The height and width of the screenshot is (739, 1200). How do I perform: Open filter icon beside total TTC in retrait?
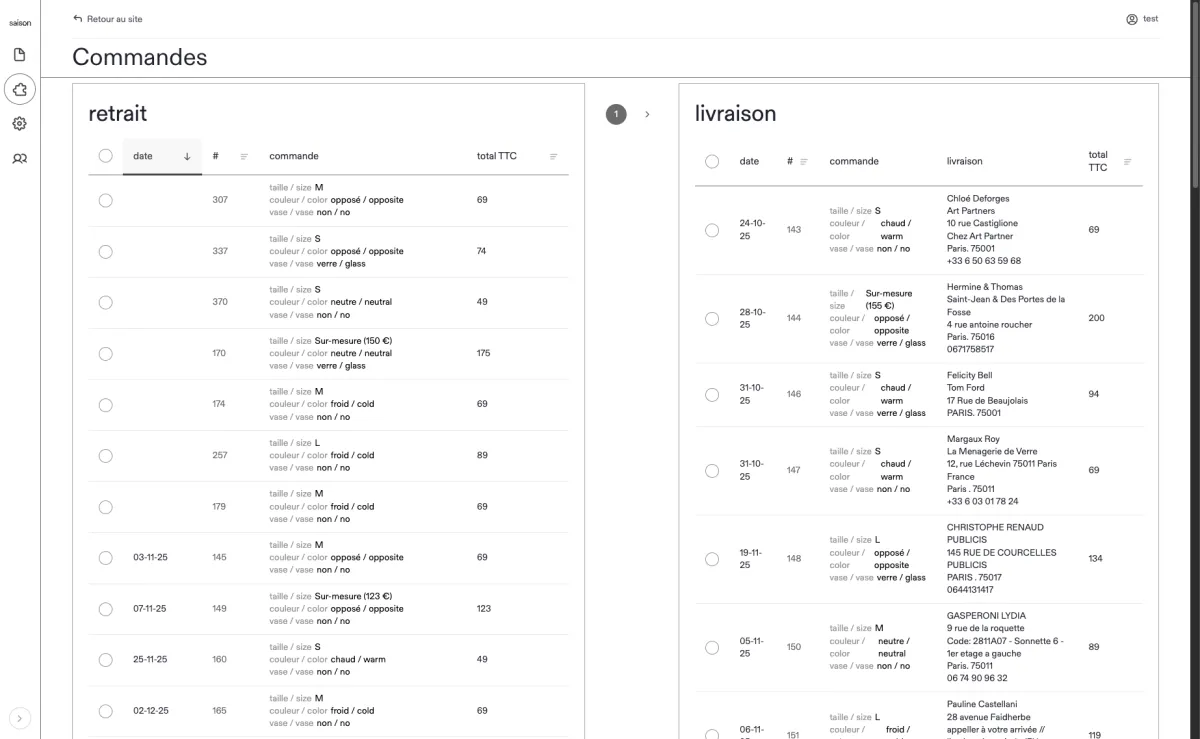pos(553,156)
